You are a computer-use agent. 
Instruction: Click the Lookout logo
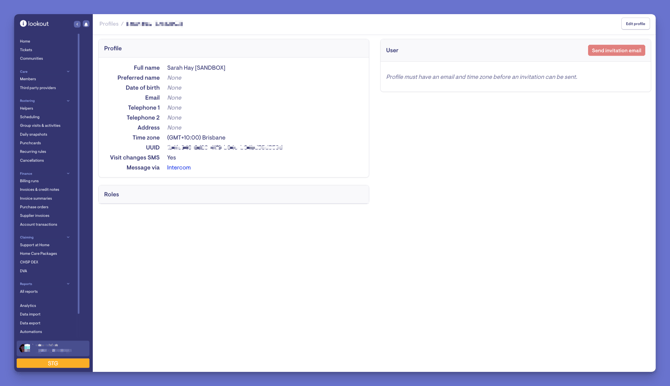point(34,24)
